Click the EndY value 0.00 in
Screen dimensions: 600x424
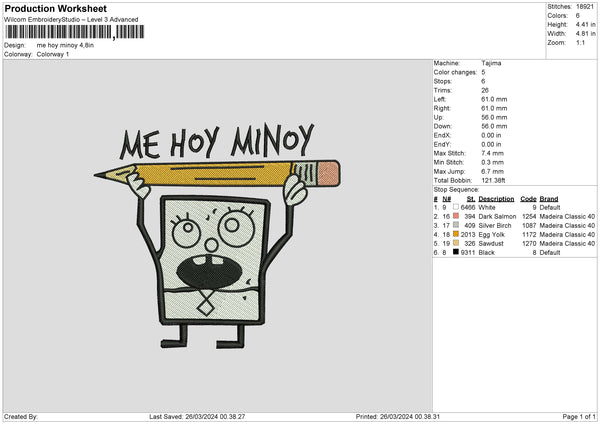tap(491, 145)
